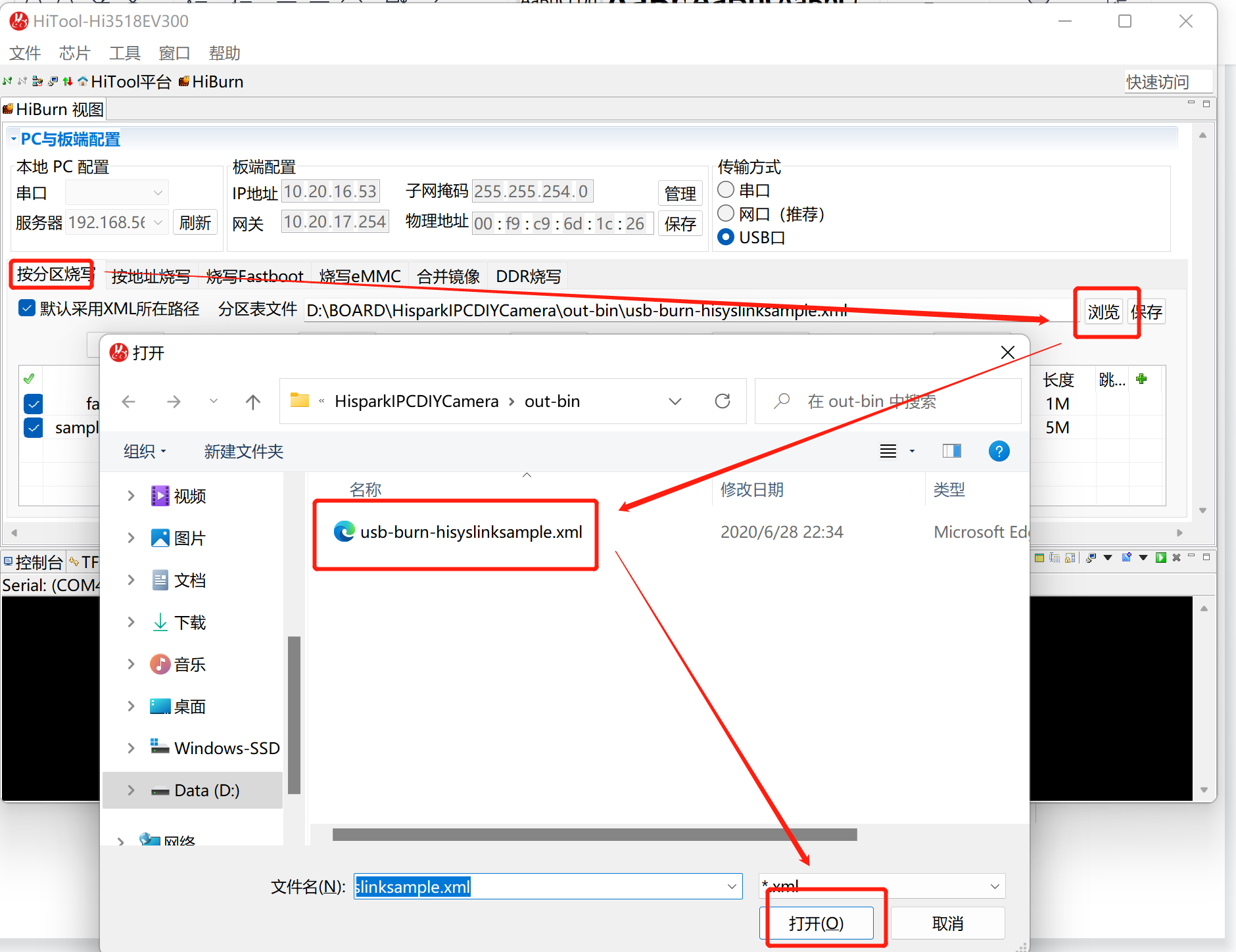
Task: Open the 窗口 menu
Action: 174,53
